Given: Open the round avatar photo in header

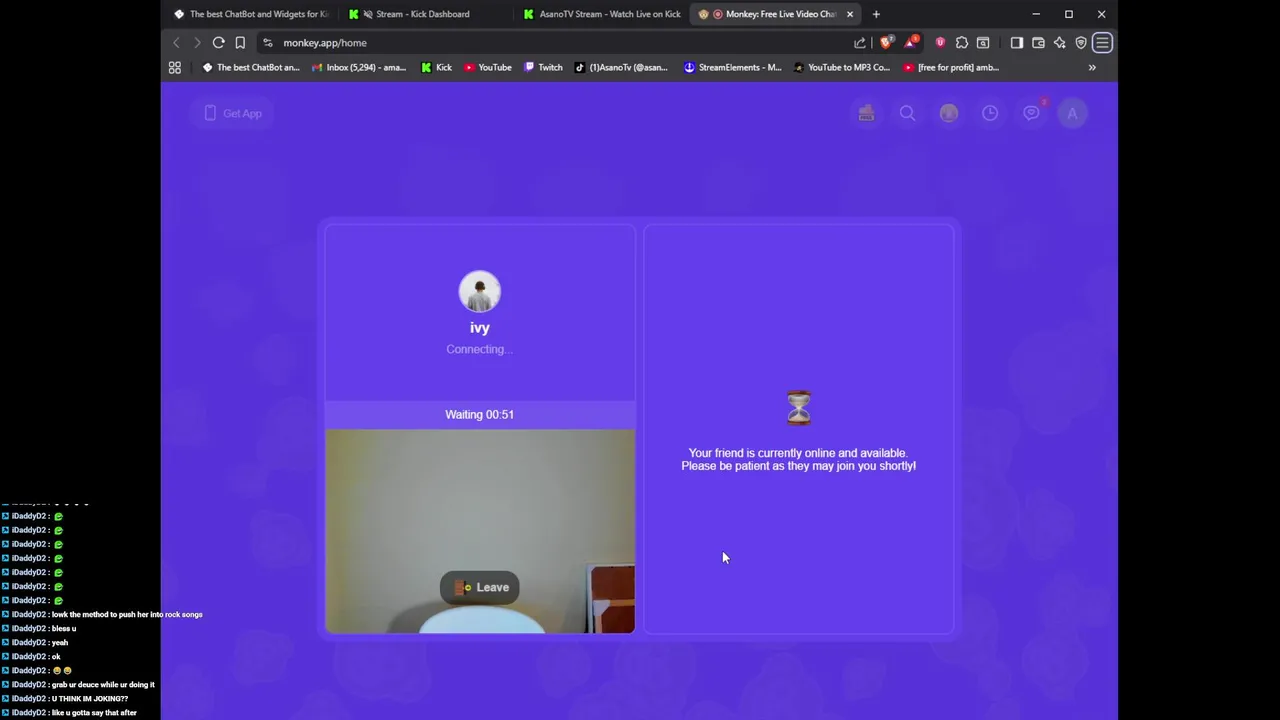Looking at the screenshot, I should pos(949,113).
